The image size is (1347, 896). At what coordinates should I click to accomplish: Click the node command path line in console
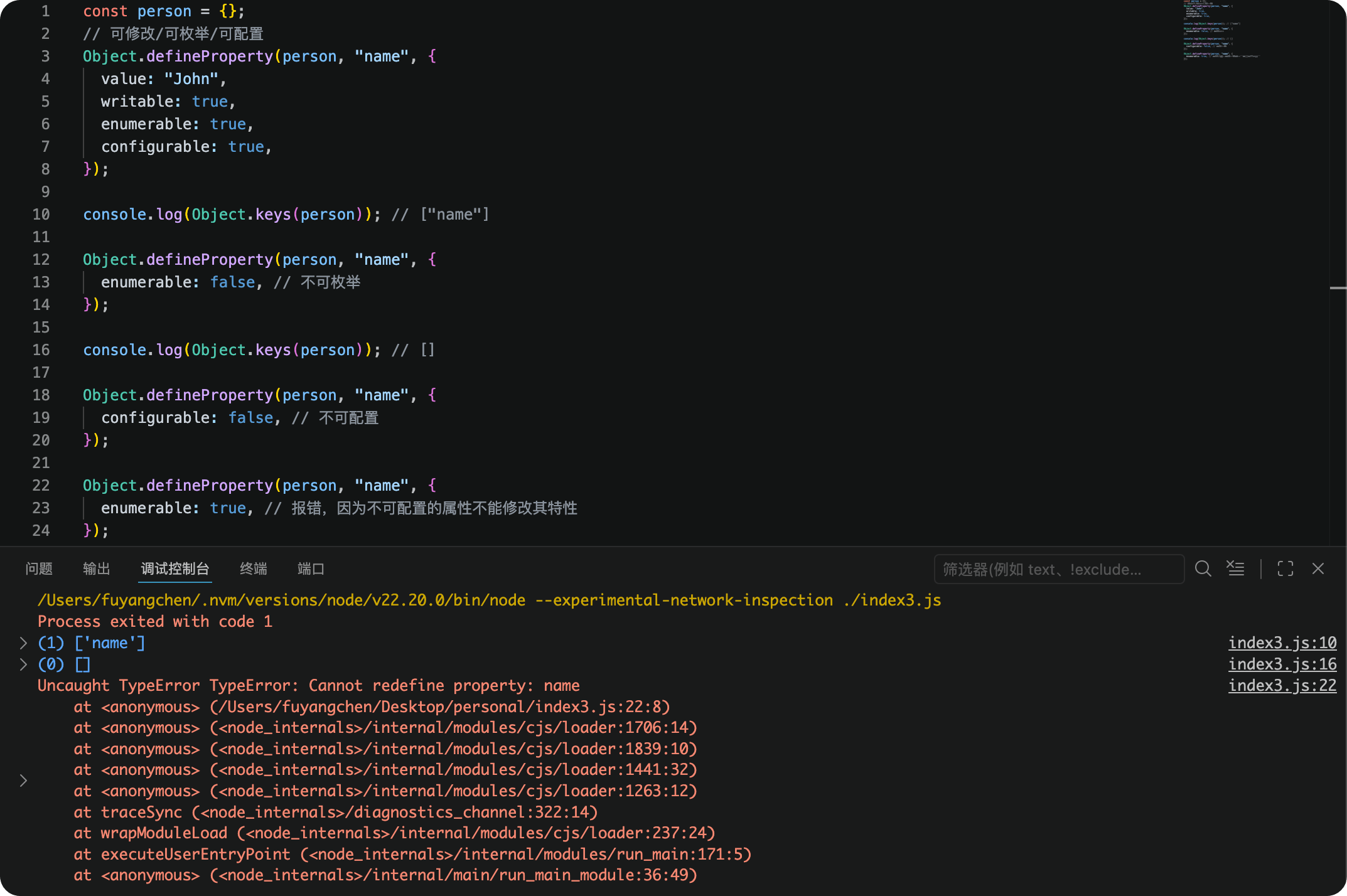[x=490, y=600]
